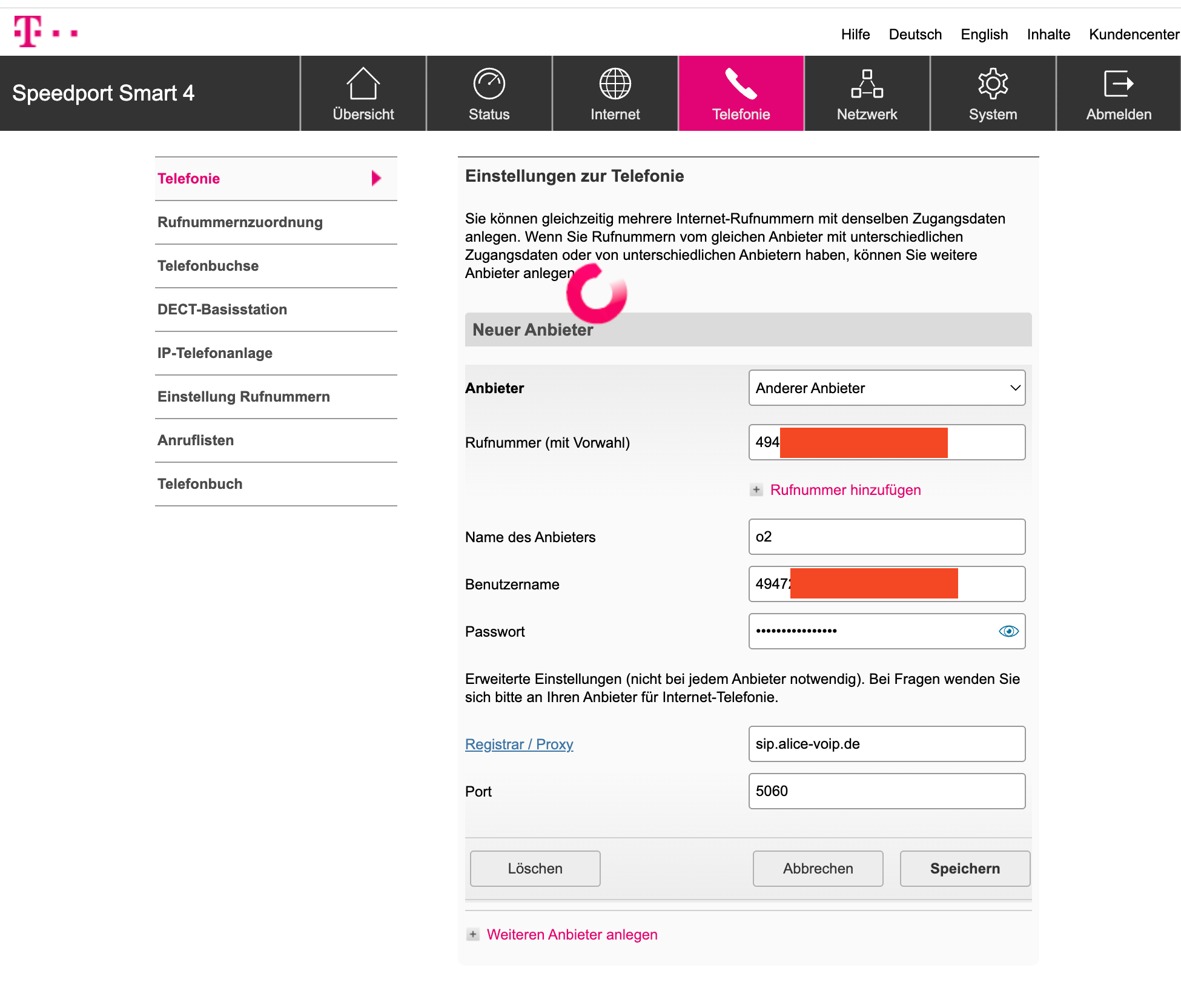Open DECT-Basisstation in the sidebar

(x=276, y=310)
